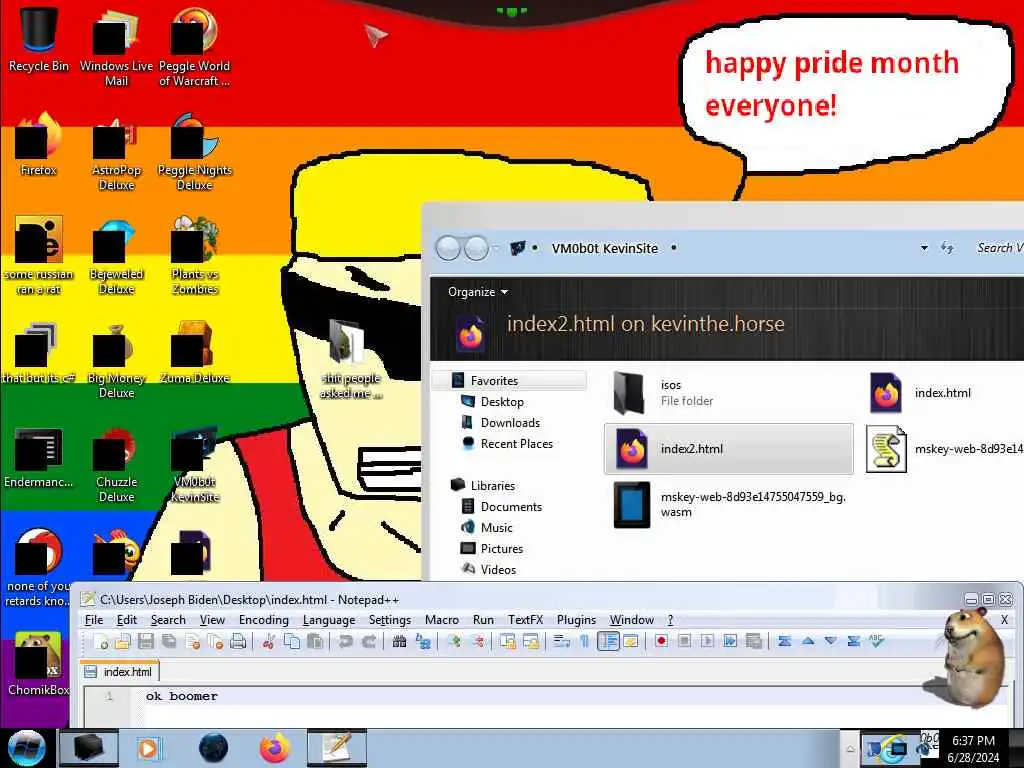This screenshot has height=768, width=1024.
Task: Open the recent pages dropdown beside navigation arrows
Action: (x=496, y=248)
